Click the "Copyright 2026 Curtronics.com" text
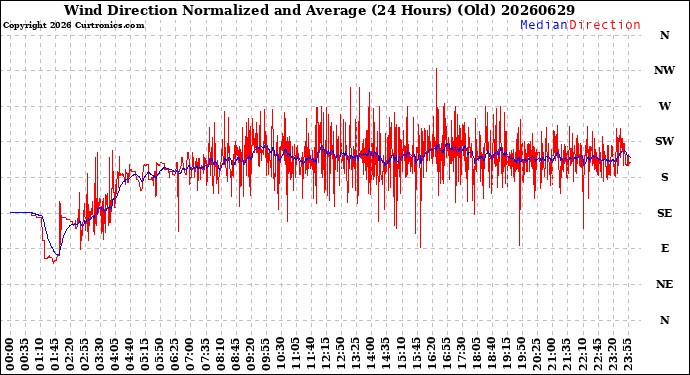 pos(73,26)
